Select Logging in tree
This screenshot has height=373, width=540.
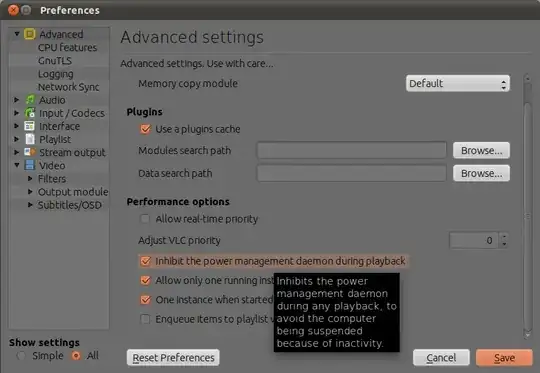pyautogui.click(x=55, y=74)
